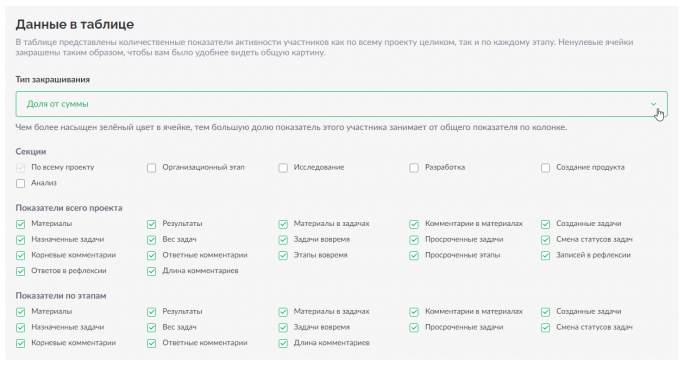Check the 'Исследование' section checkbox
The height and width of the screenshot is (375, 690).
coord(283,168)
